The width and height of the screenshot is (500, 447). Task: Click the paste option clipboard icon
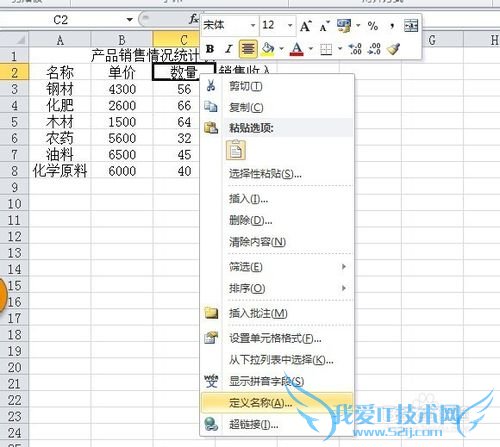(236, 150)
